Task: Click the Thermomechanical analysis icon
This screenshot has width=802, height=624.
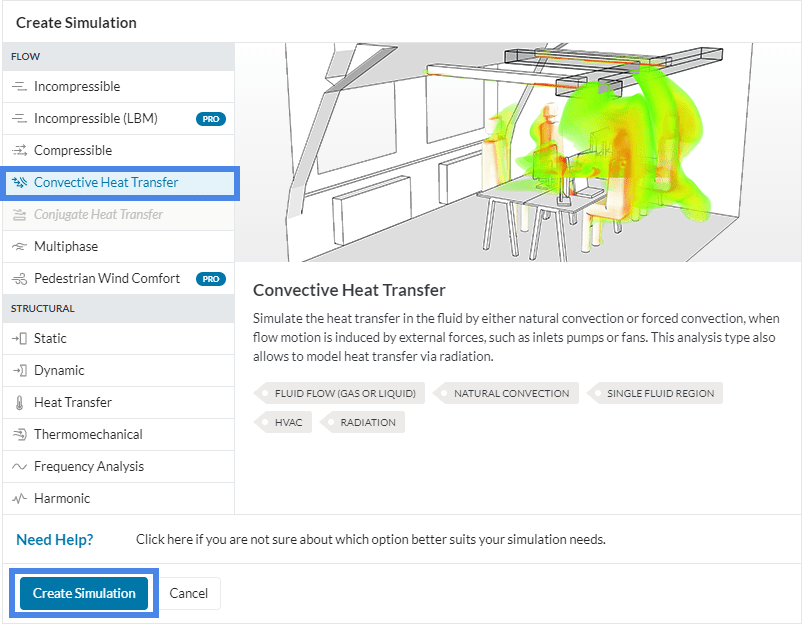Action: pyautogui.click(x=17, y=434)
